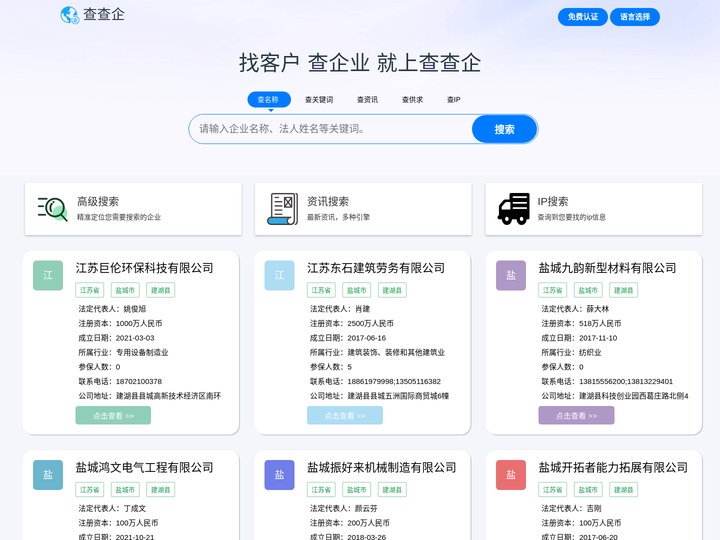Click founding date 2017-11-10
The image size is (720, 540).
(x=598, y=338)
